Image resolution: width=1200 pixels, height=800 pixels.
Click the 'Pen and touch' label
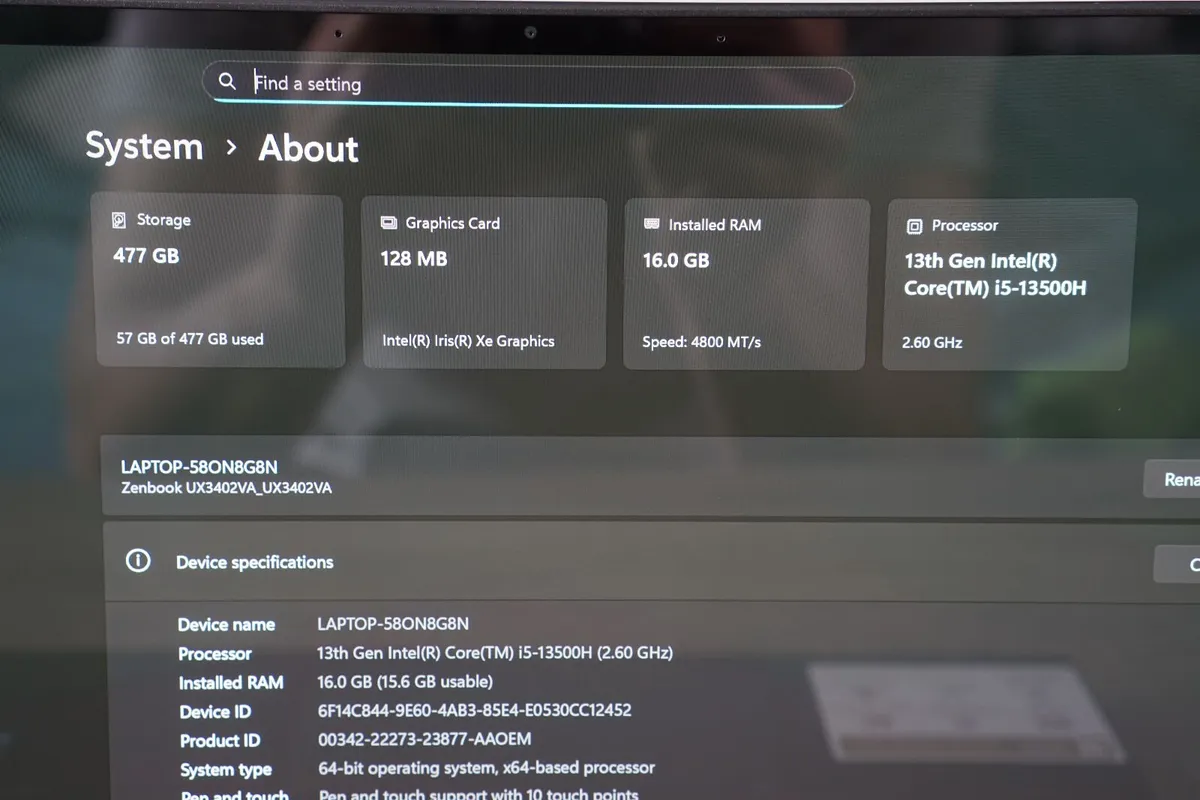[x=235, y=796]
